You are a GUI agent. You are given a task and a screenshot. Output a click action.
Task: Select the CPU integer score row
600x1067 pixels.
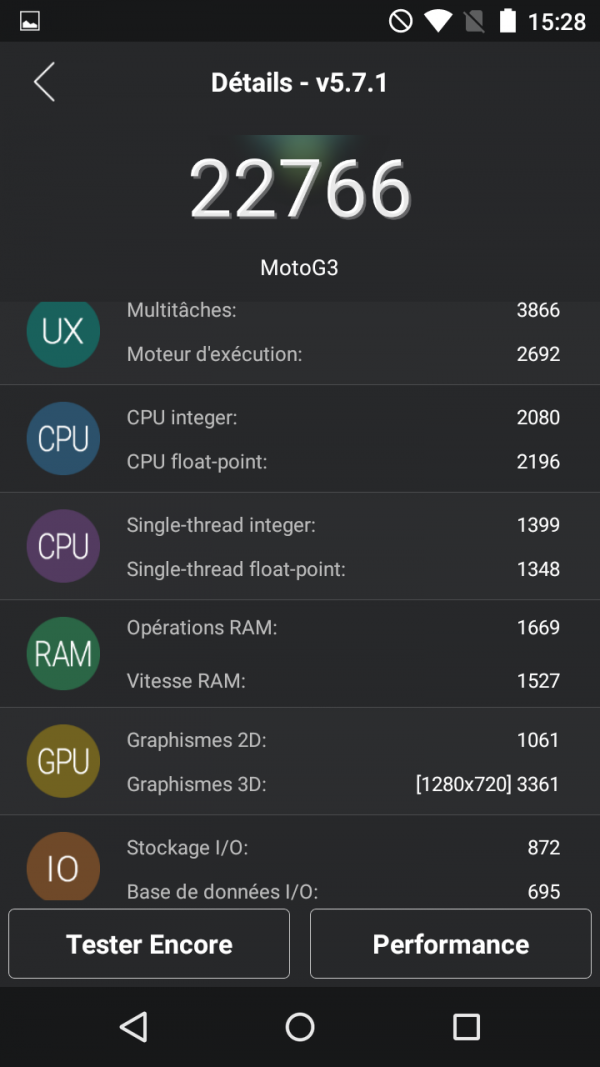click(342, 418)
